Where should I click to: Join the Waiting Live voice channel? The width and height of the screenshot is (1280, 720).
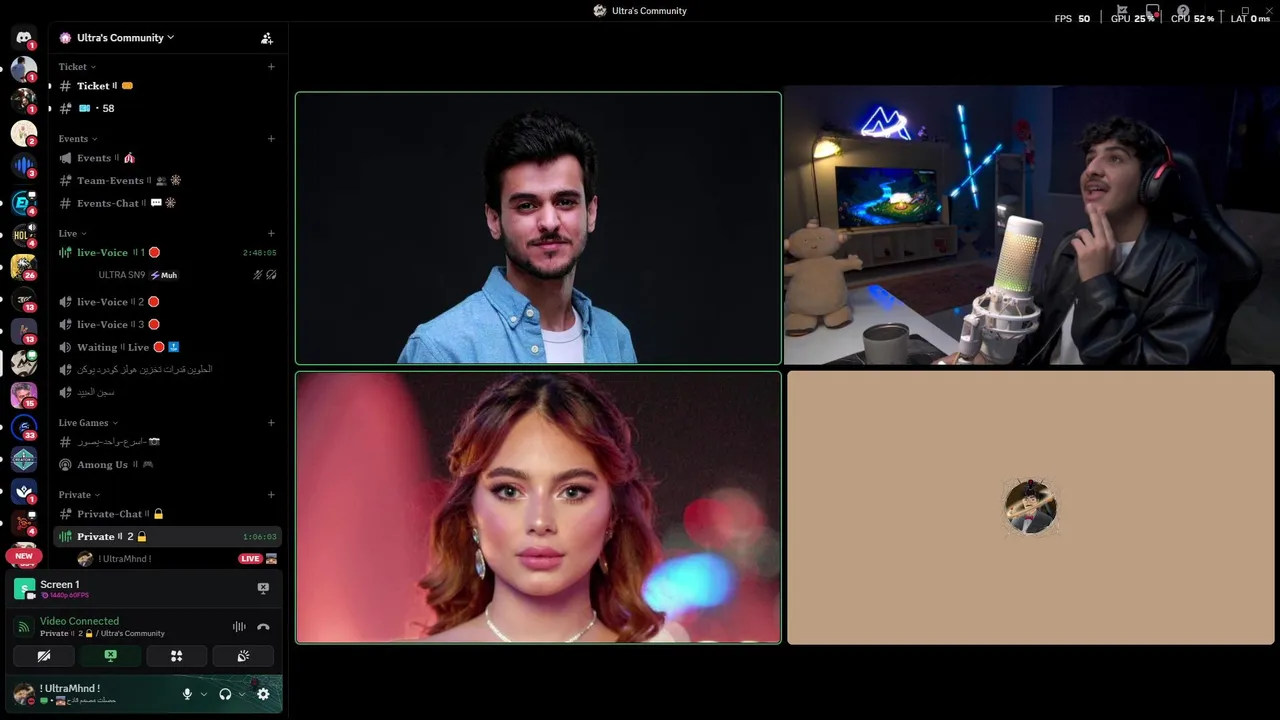click(x=167, y=348)
